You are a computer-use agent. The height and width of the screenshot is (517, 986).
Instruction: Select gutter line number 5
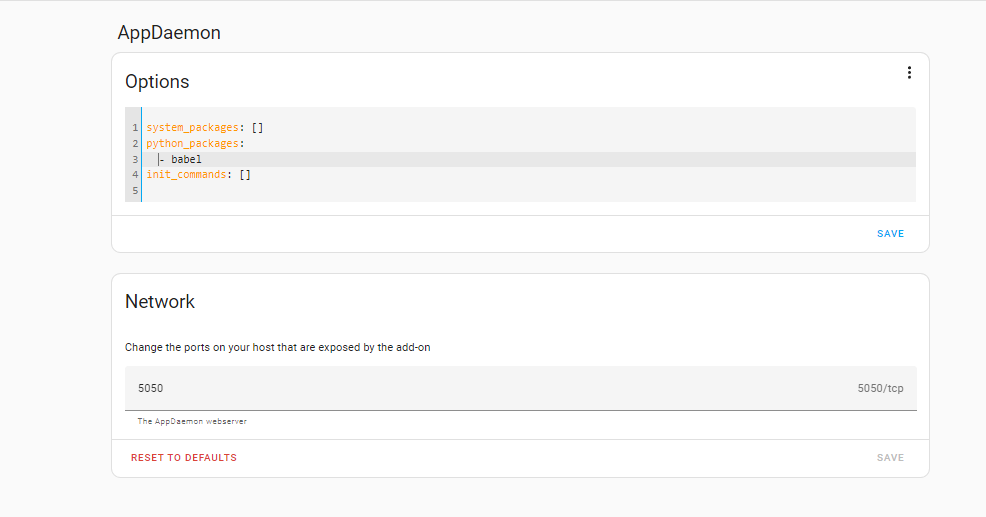[134, 190]
